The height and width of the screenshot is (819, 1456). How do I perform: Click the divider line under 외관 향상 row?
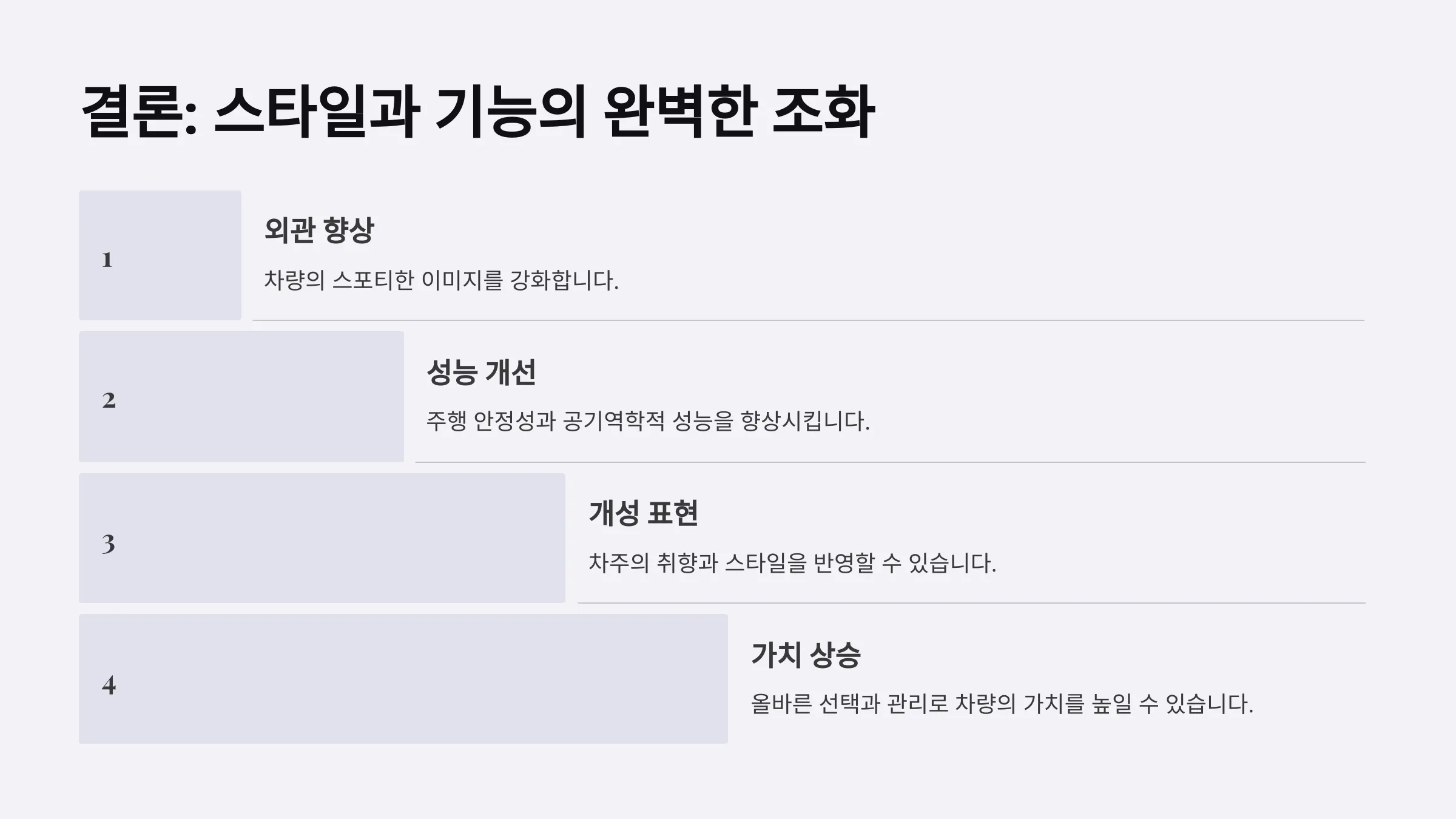point(809,320)
